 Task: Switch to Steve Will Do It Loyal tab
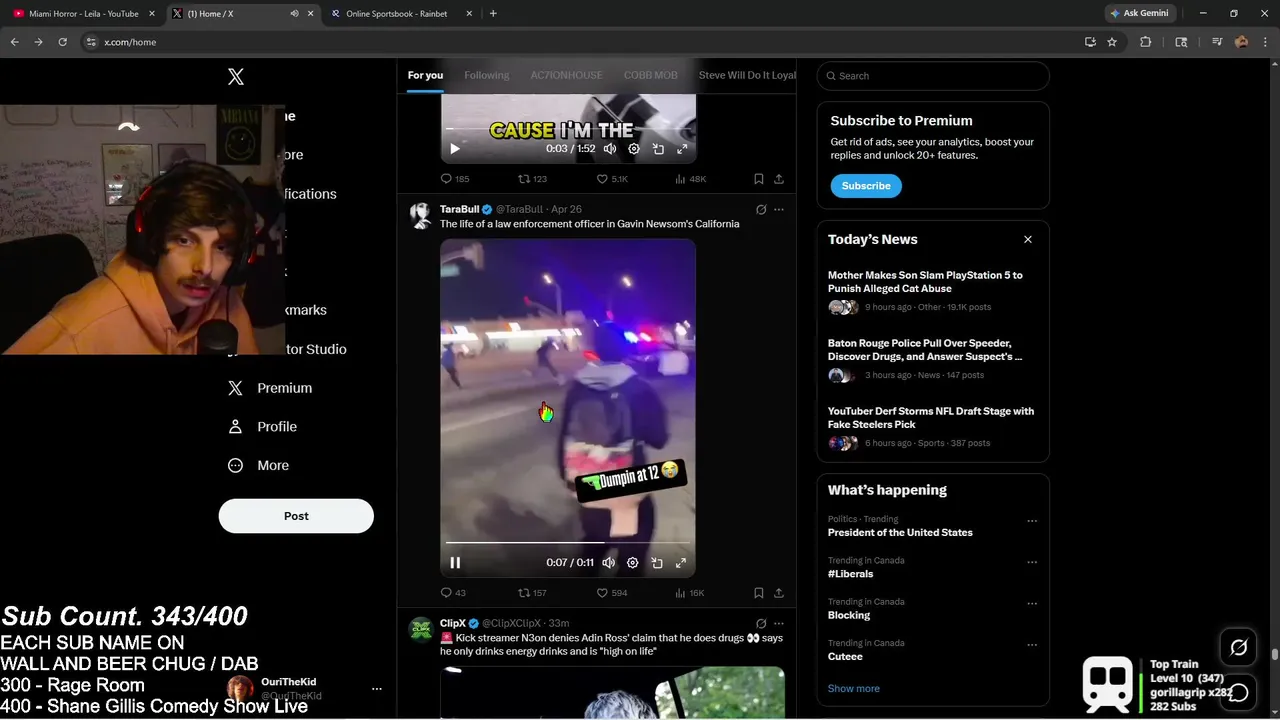(x=747, y=75)
